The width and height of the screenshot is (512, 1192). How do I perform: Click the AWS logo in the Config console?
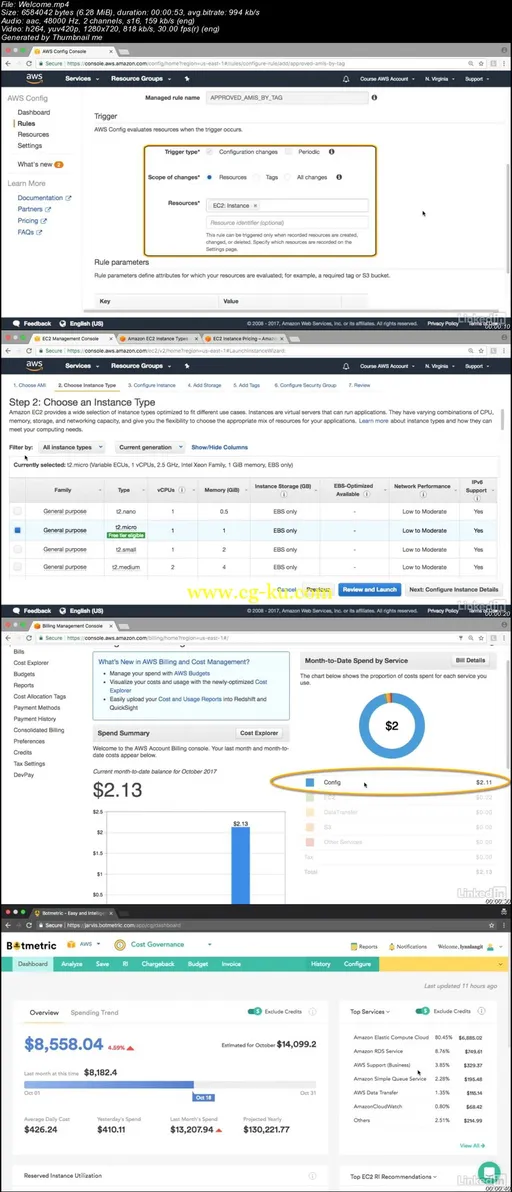tap(34, 78)
